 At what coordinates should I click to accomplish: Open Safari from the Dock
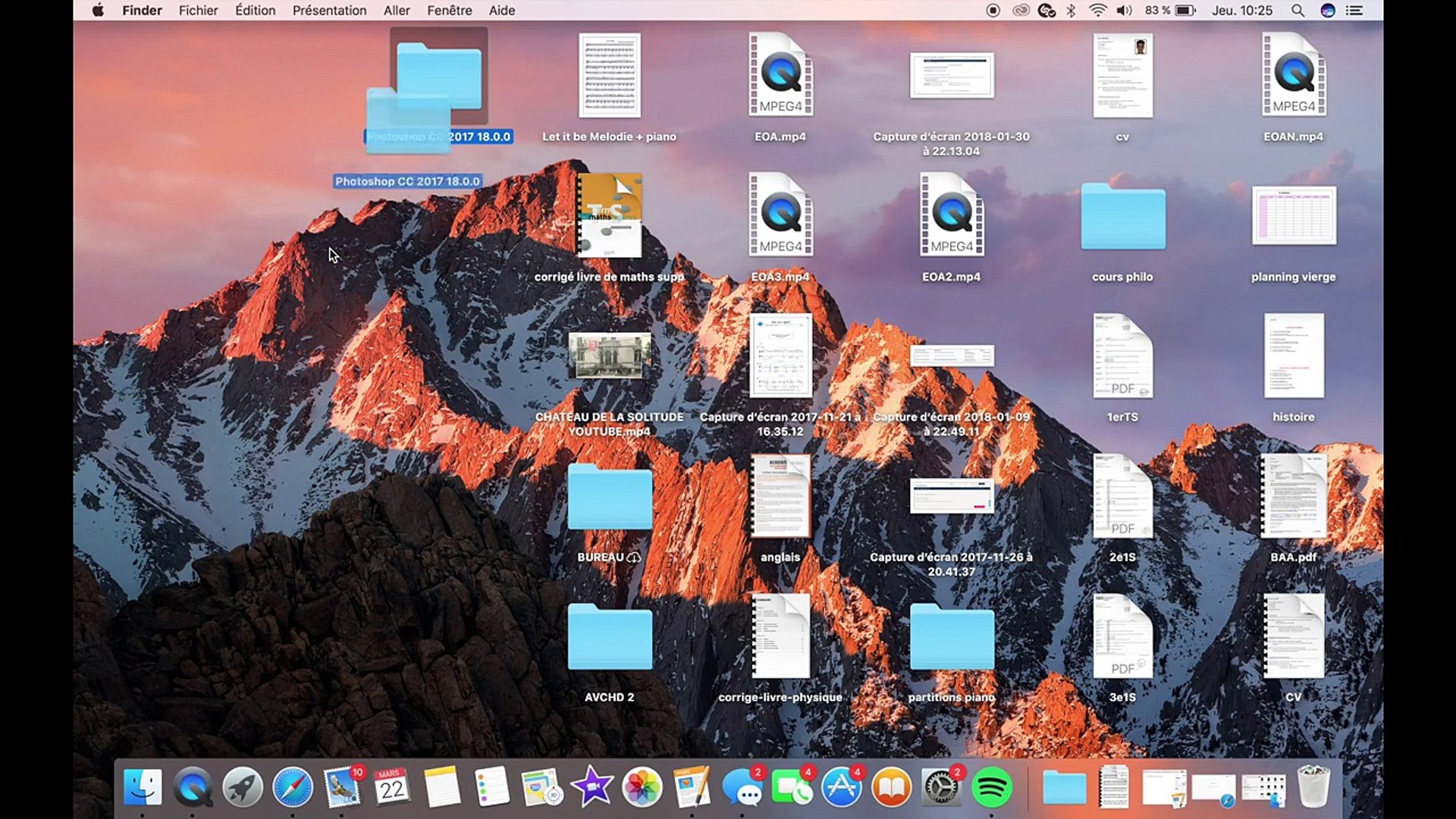(x=293, y=787)
